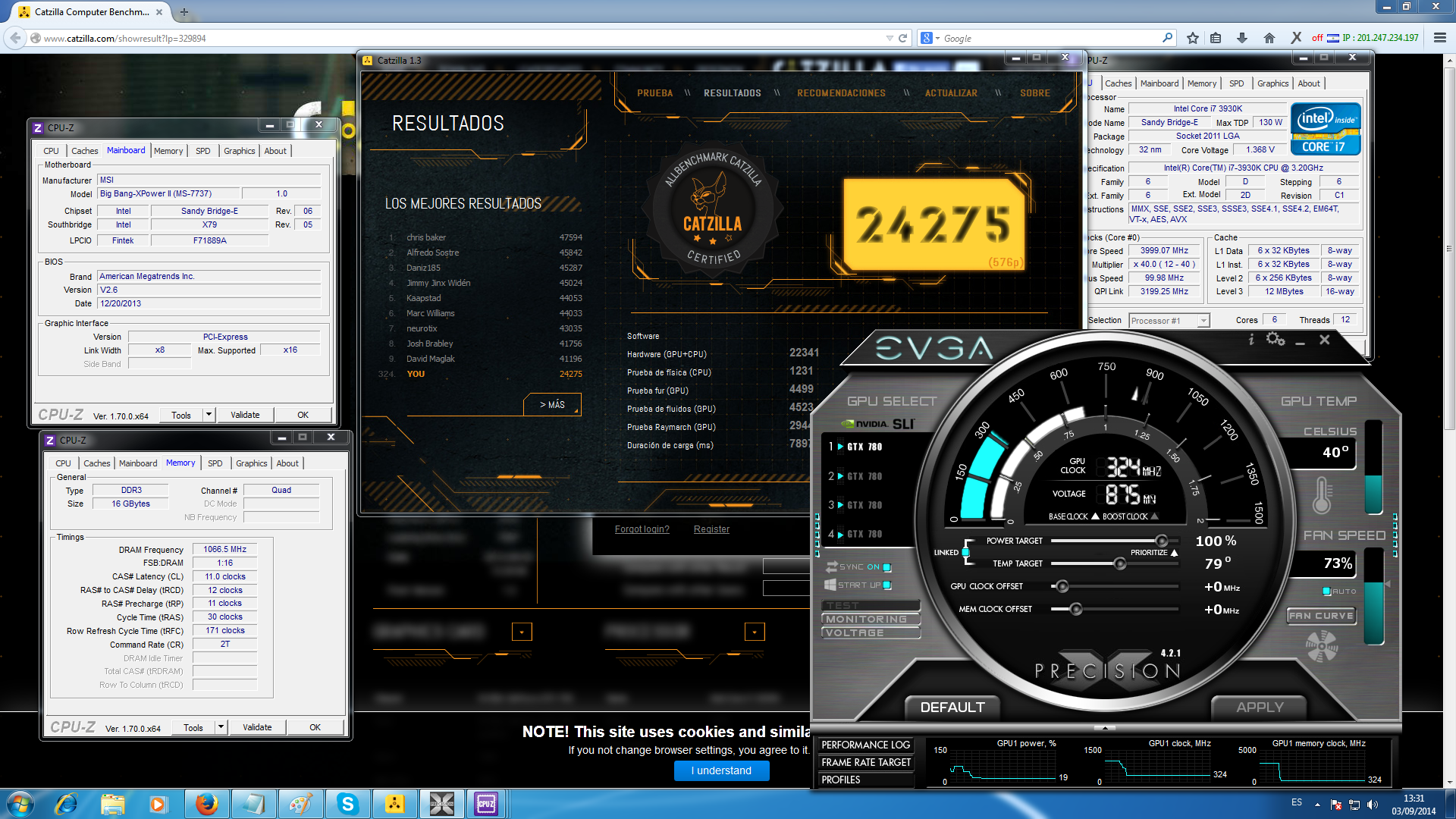
Task: Click the fan speed vertical bar
Action: (1374, 597)
